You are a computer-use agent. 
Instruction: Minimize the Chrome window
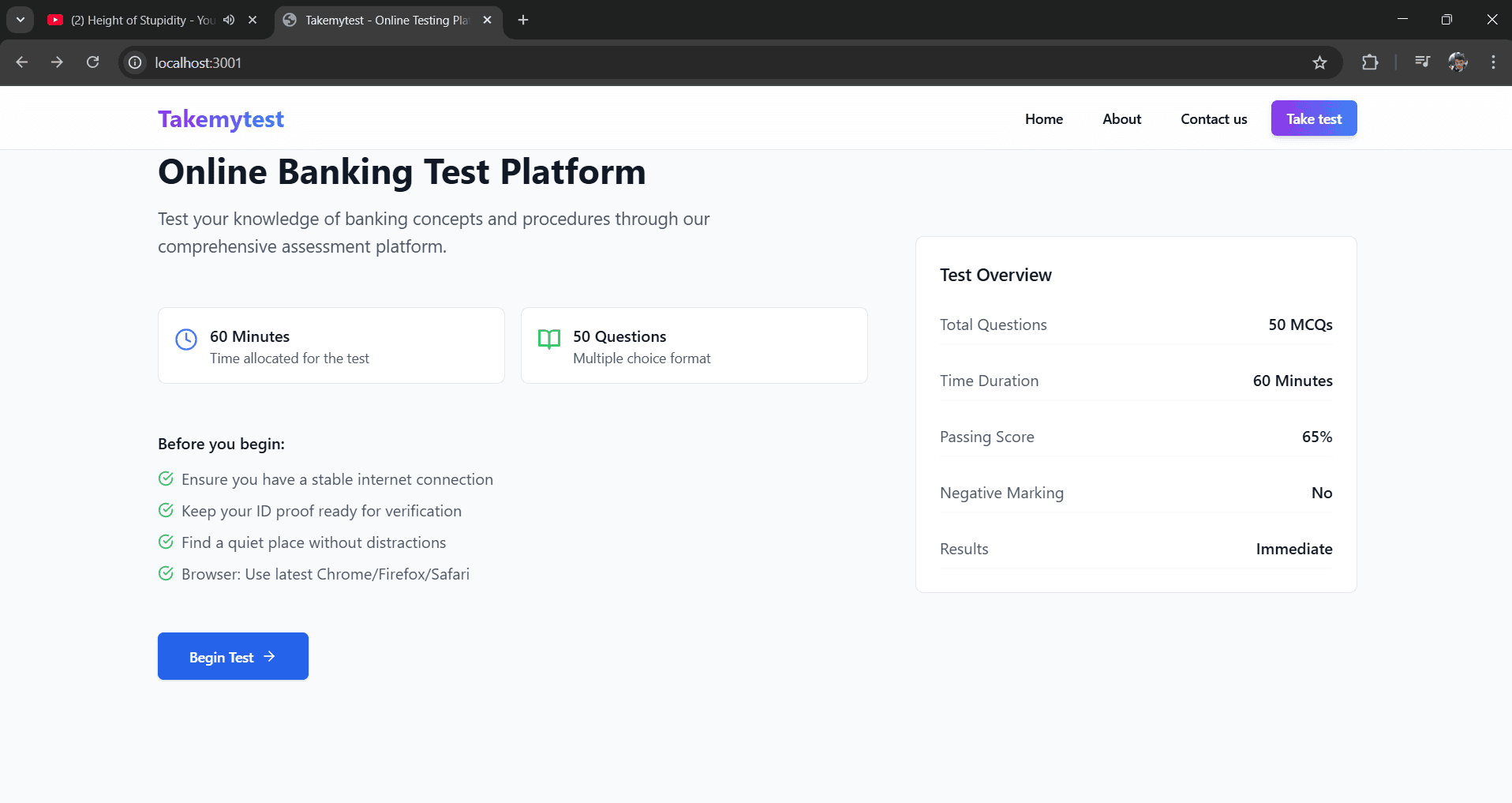[1402, 19]
